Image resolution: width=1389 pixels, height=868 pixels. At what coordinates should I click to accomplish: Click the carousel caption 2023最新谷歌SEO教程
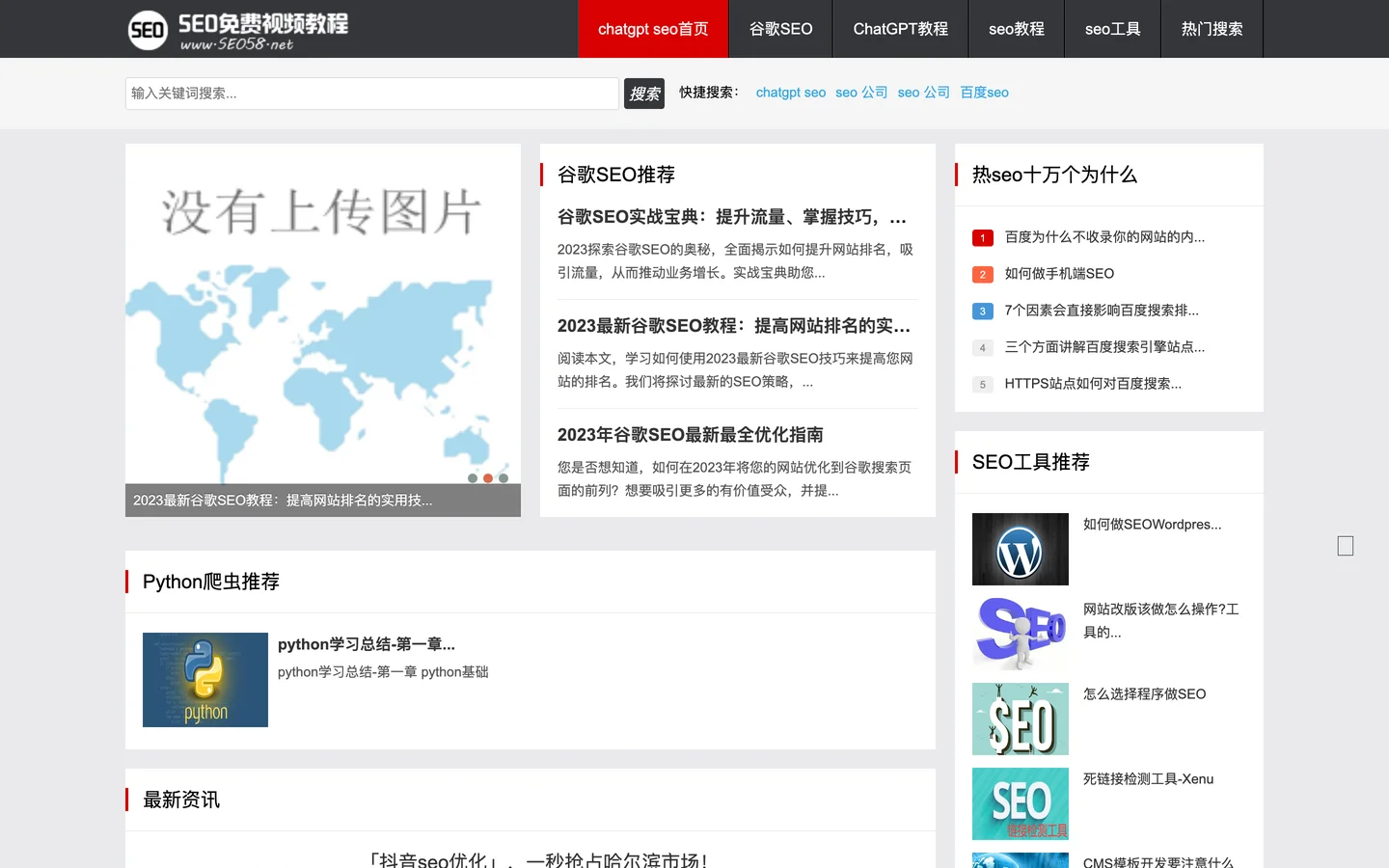[x=283, y=501]
